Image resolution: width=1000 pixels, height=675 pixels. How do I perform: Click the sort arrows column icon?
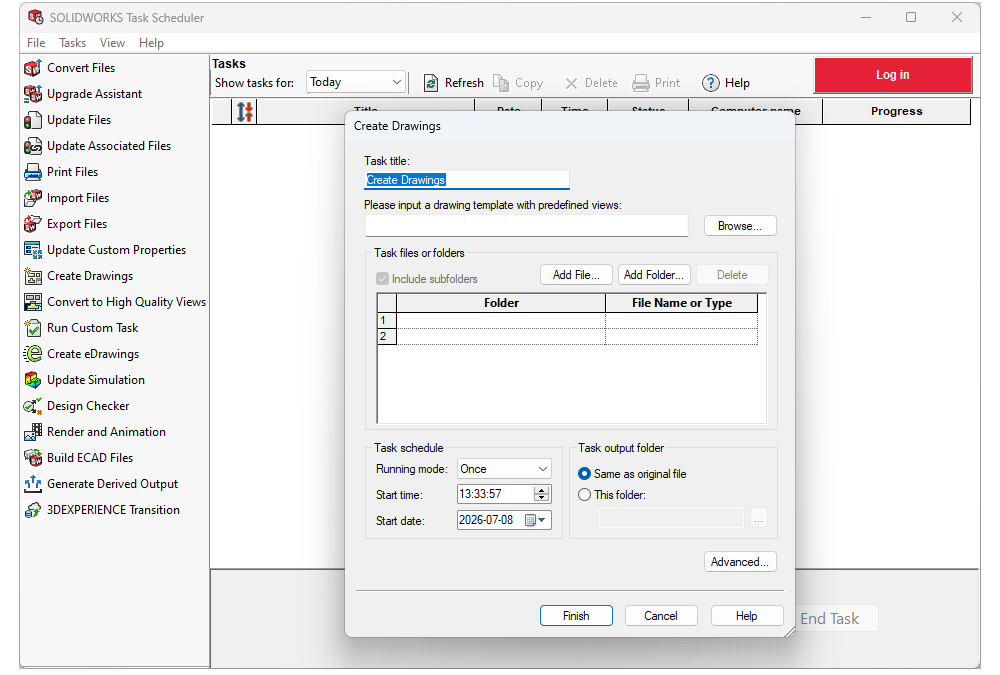[x=245, y=112]
